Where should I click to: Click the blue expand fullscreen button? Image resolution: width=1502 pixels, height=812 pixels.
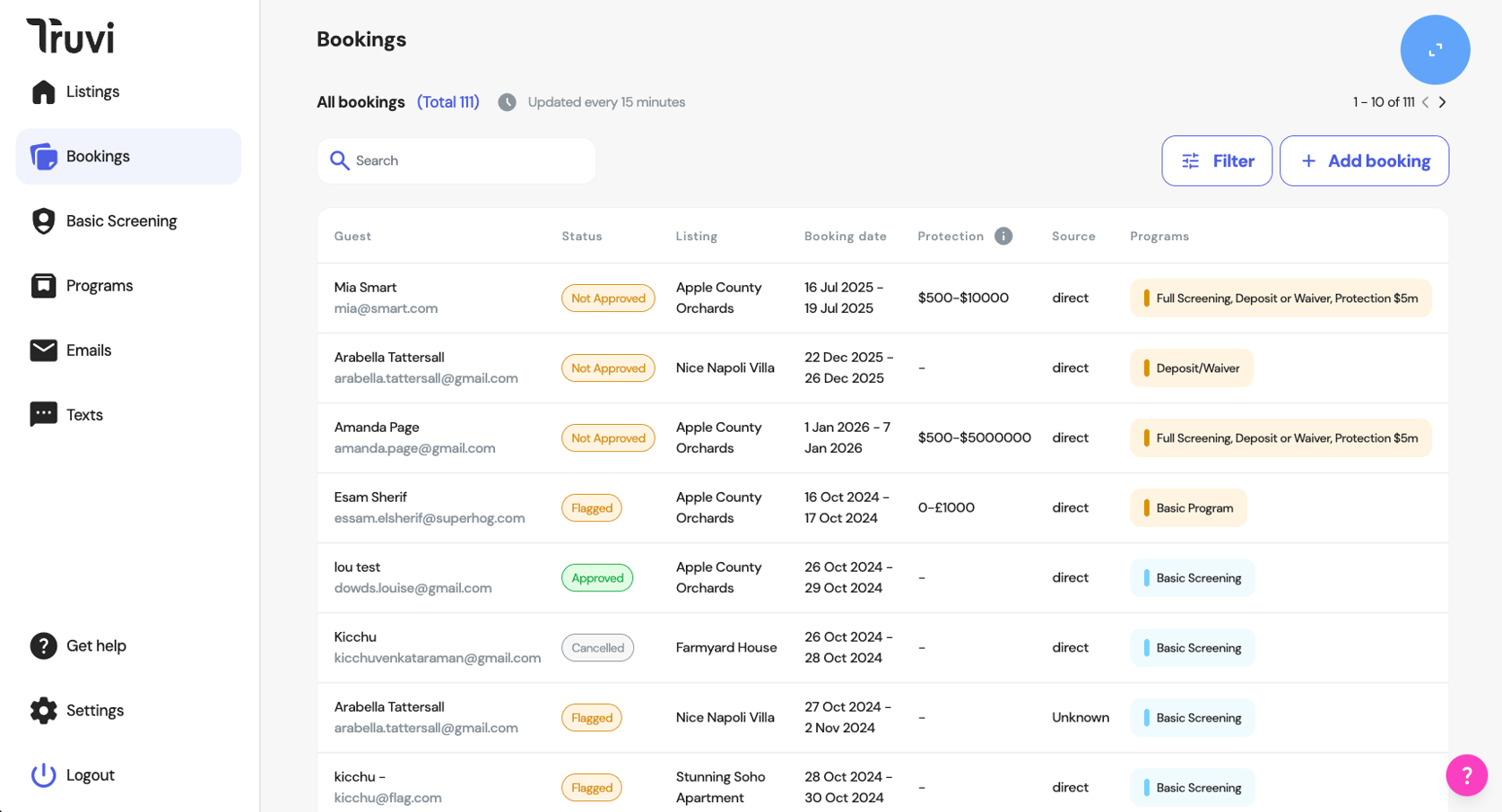[1435, 50]
